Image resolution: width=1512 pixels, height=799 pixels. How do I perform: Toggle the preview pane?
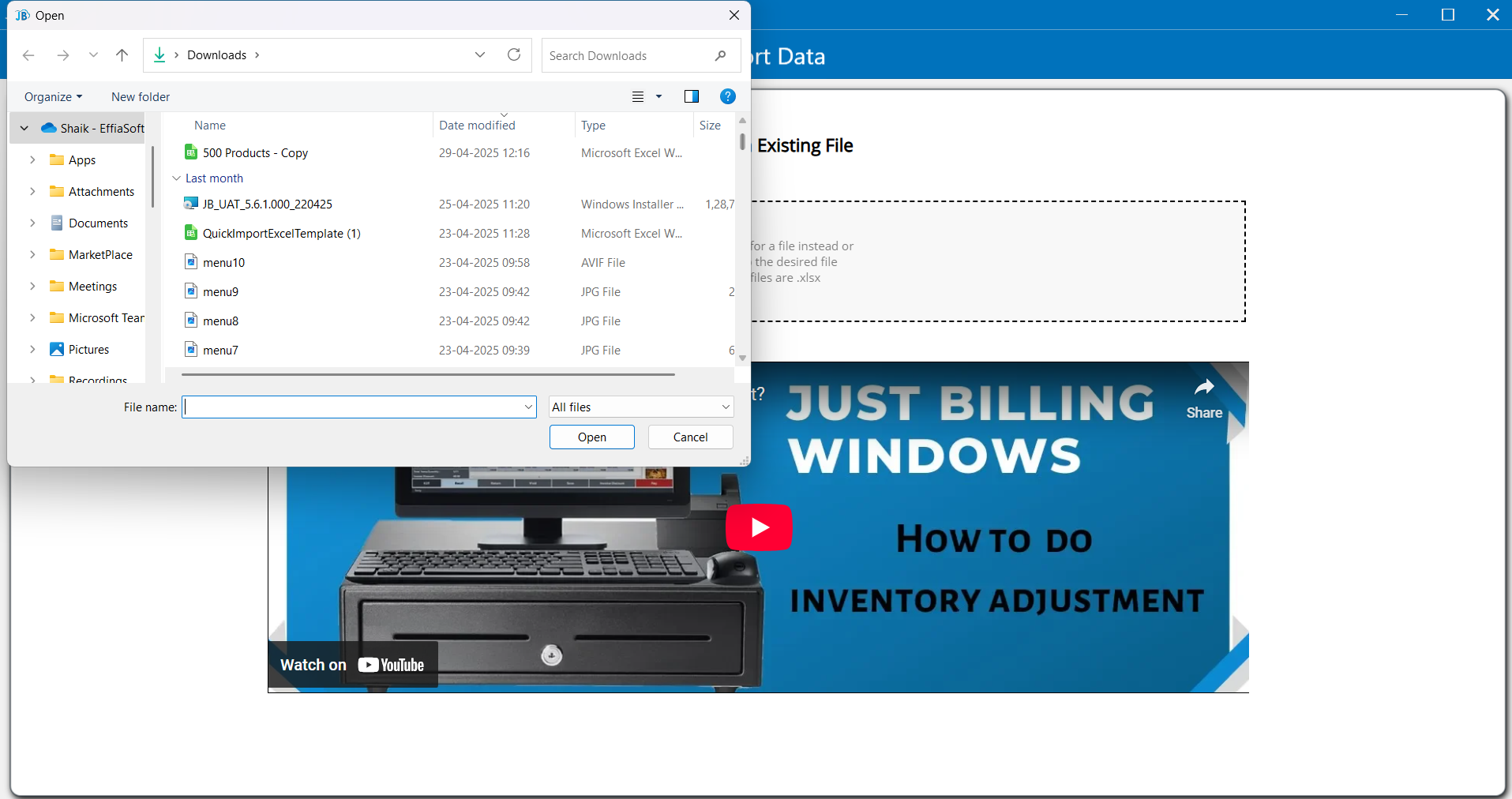coord(692,96)
